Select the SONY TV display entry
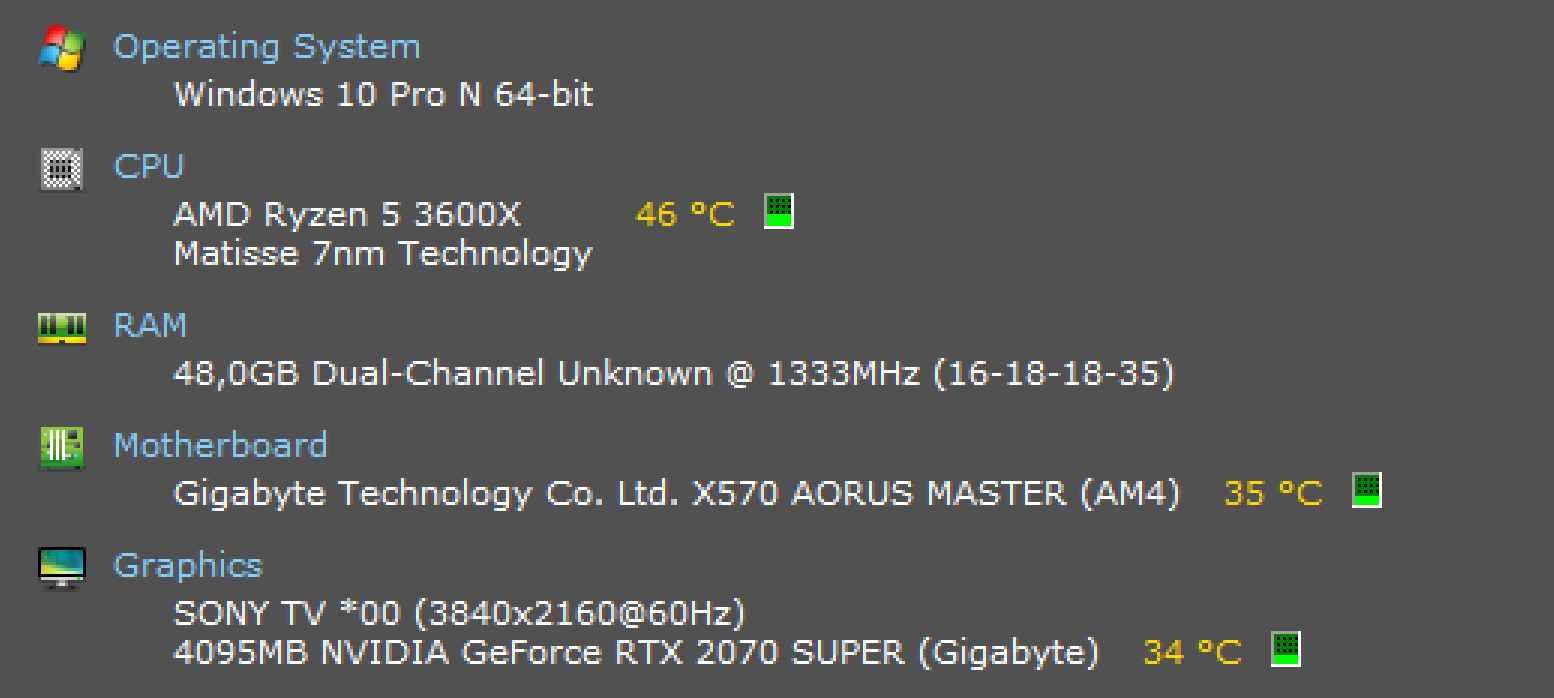This screenshot has height=698, width=1554. (x=460, y=613)
